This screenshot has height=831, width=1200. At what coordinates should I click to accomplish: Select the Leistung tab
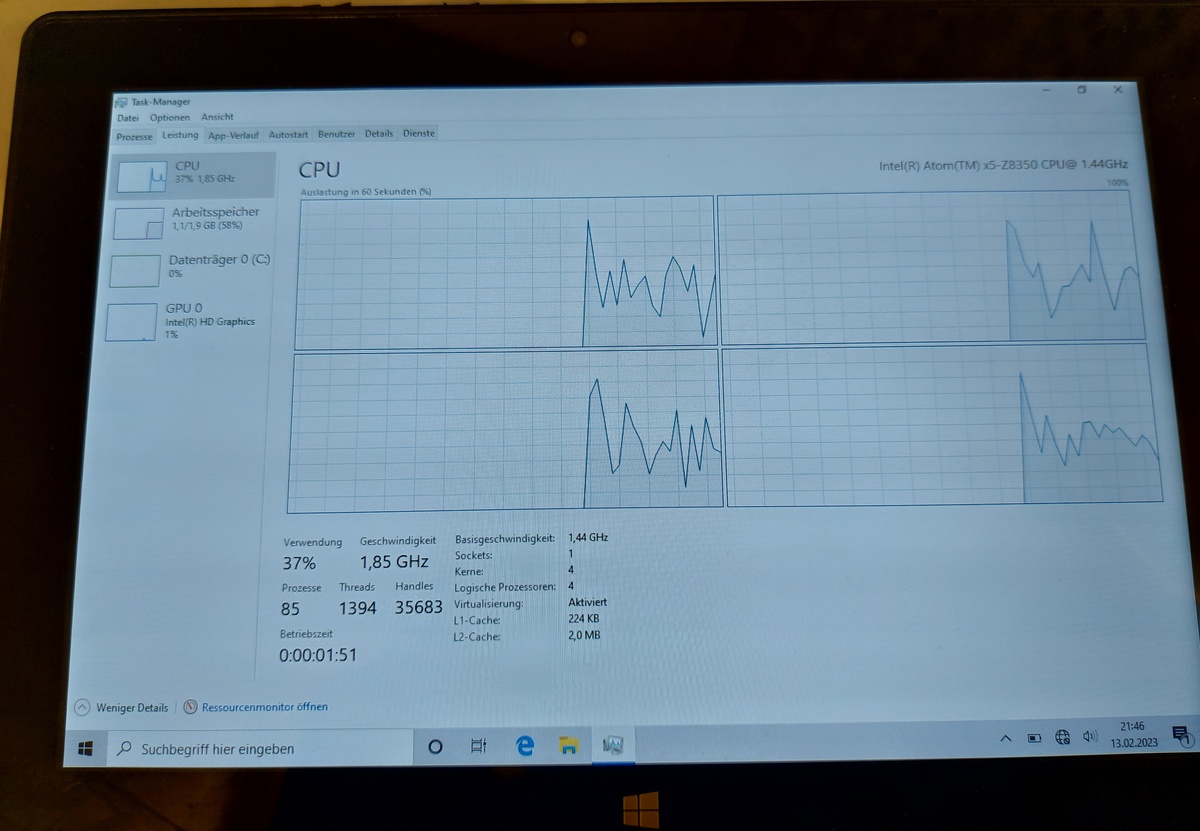(180, 135)
